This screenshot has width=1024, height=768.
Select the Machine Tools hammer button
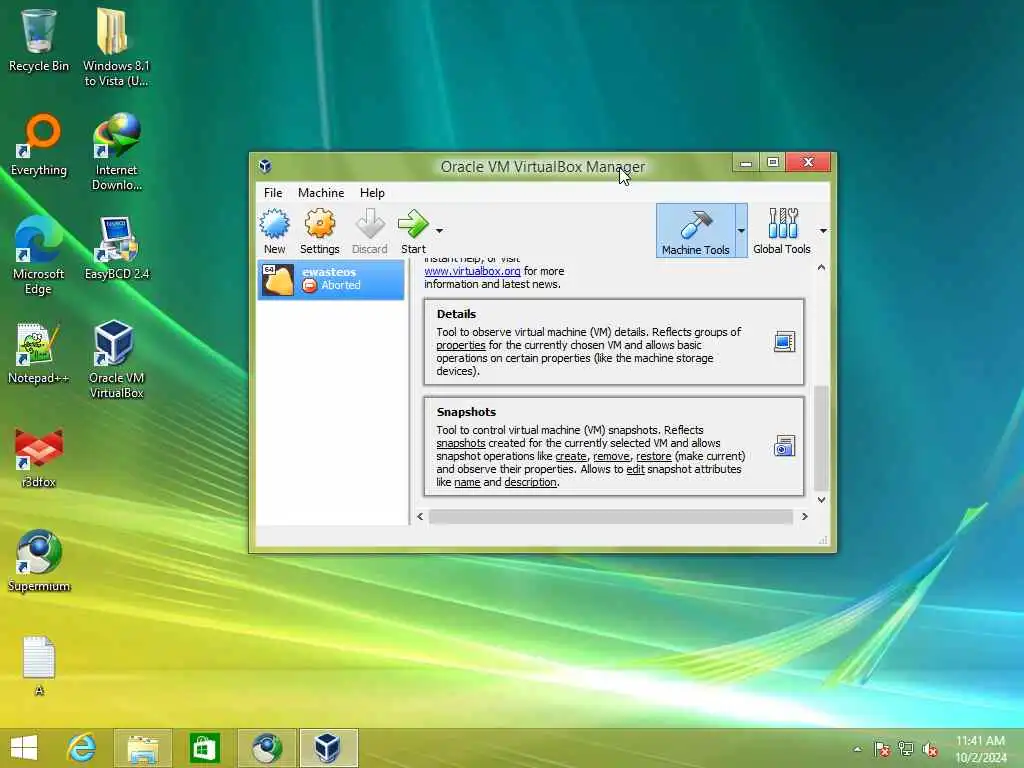[696, 231]
